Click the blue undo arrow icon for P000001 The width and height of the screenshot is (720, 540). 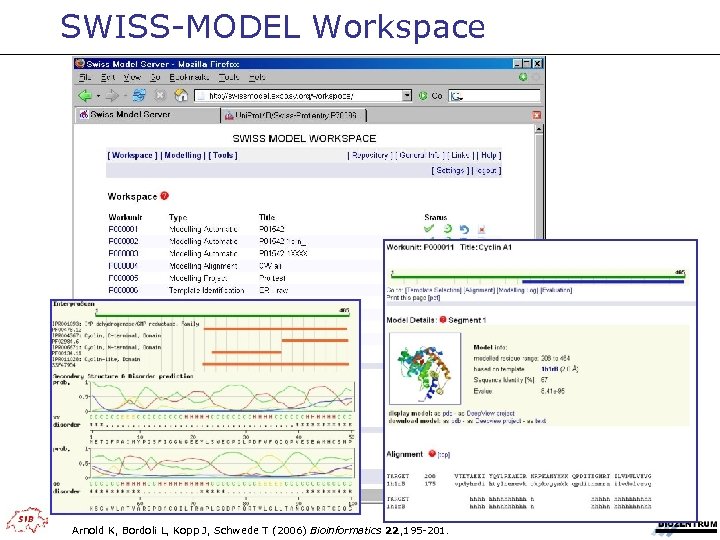[x=464, y=229]
